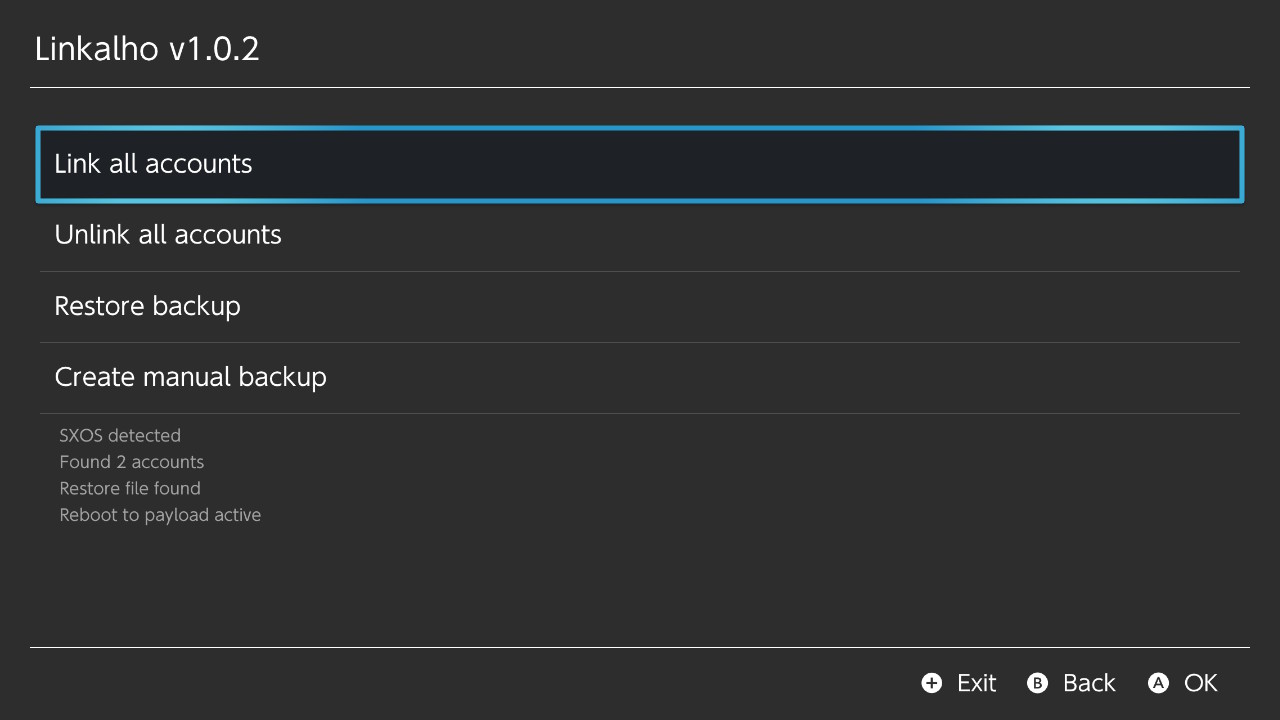Viewport: 1280px width, 720px height.
Task: Choose Unlink all accounts
Action: [x=640, y=235]
